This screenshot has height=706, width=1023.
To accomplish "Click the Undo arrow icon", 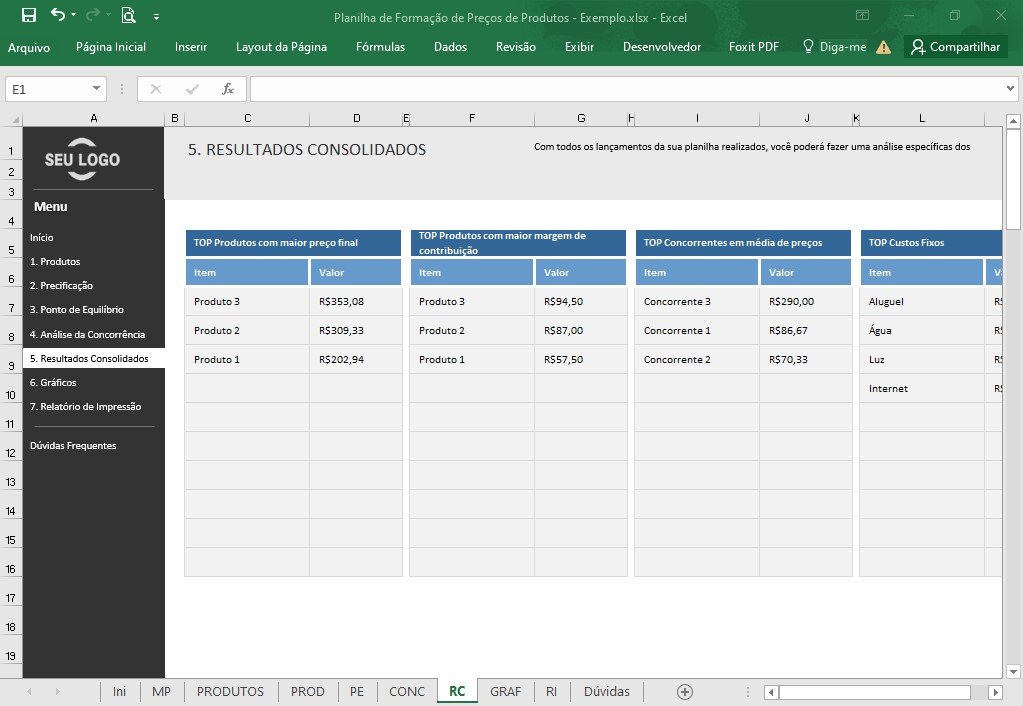I will (x=58, y=14).
